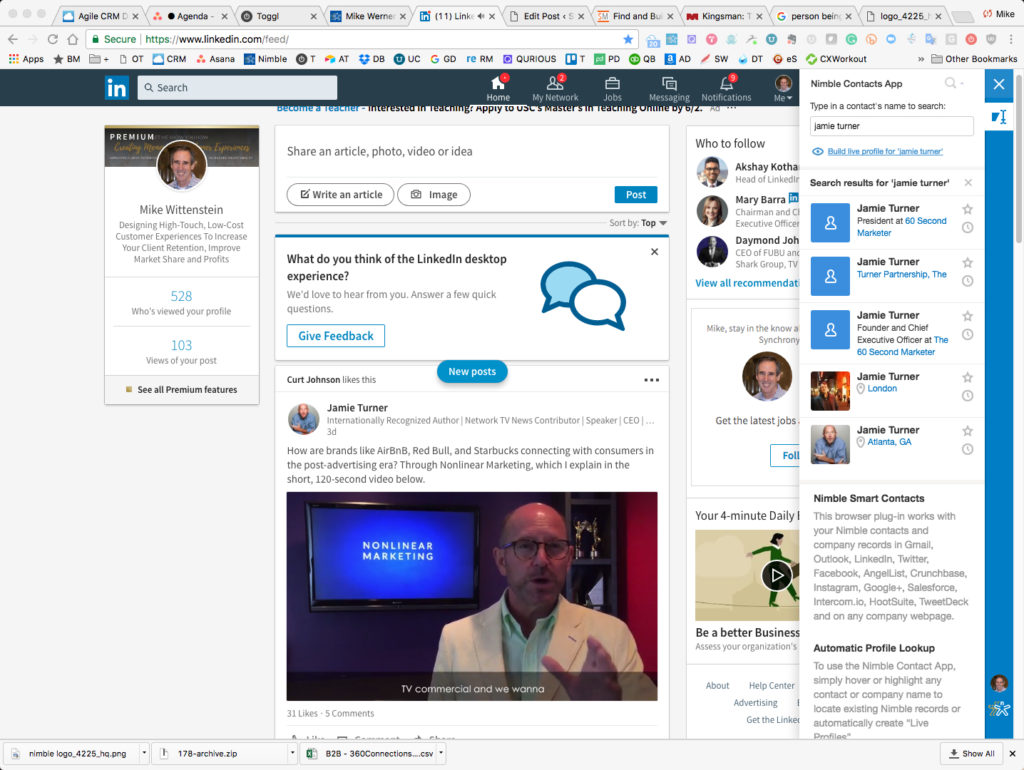Open the Asana bookmark
This screenshot has height=770, width=1024.
point(215,59)
